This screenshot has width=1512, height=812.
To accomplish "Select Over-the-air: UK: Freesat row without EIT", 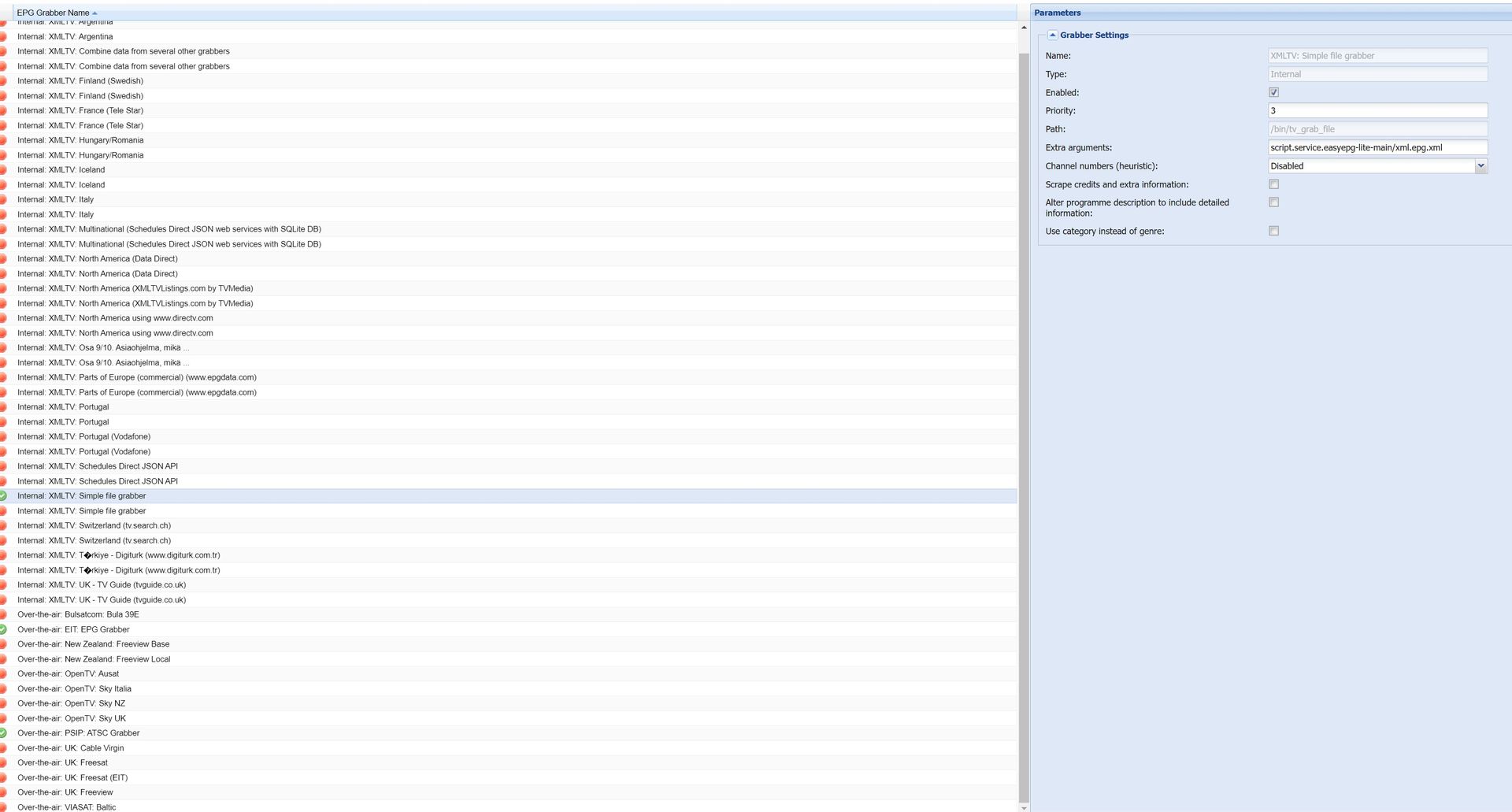I will tap(509, 763).
